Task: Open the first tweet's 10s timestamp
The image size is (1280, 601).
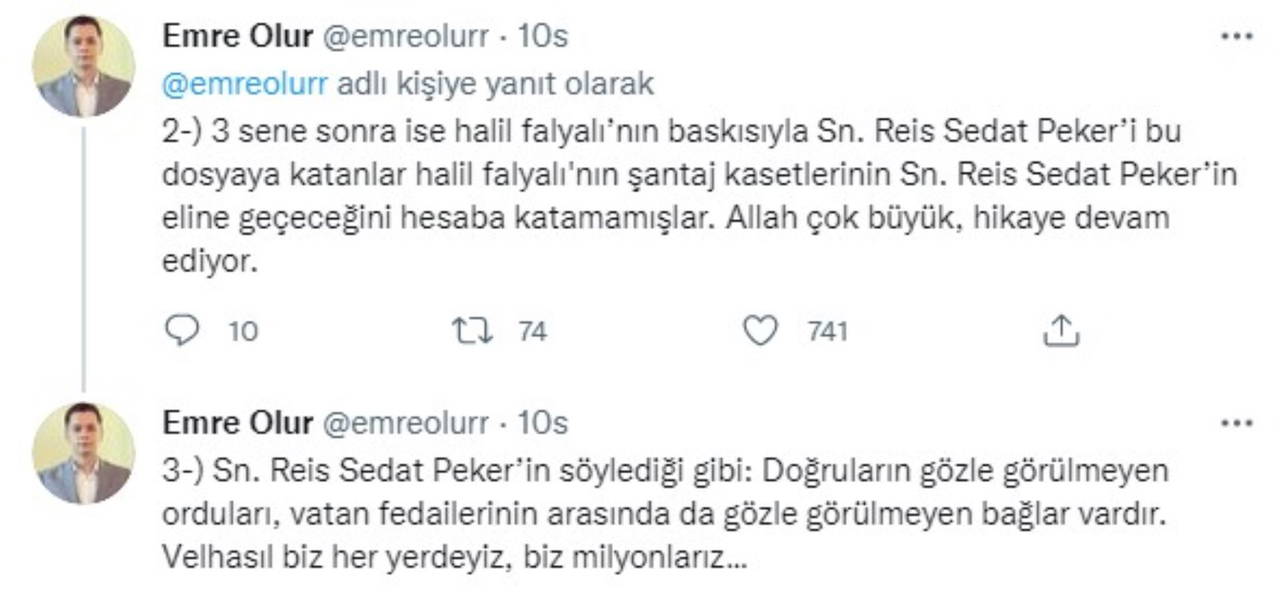Action: point(544,37)
